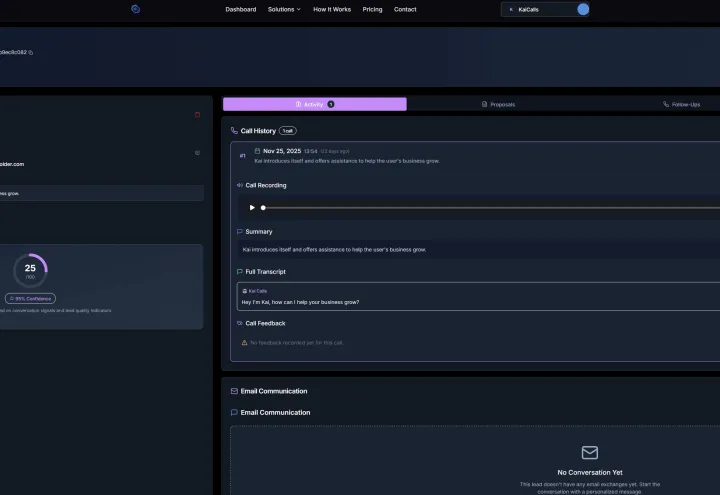
Task: Open the Contact page
Action: (405, 9)
